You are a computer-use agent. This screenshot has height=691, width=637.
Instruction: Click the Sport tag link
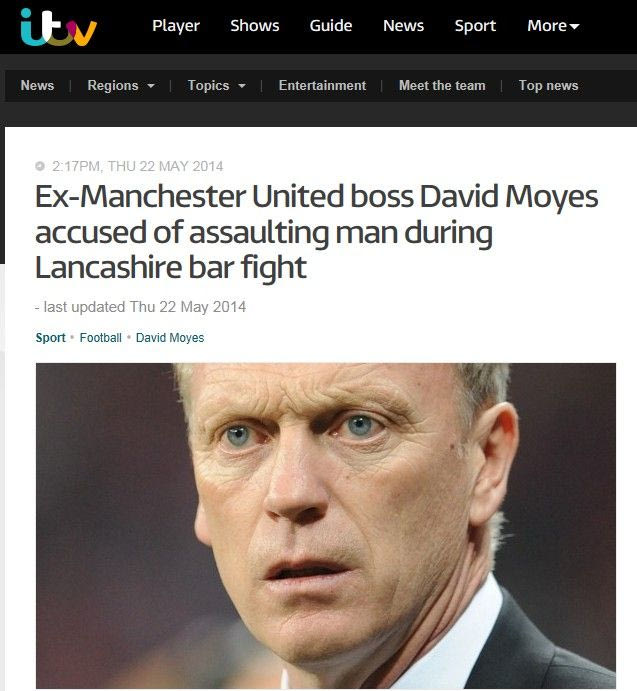tap(50, 338)
